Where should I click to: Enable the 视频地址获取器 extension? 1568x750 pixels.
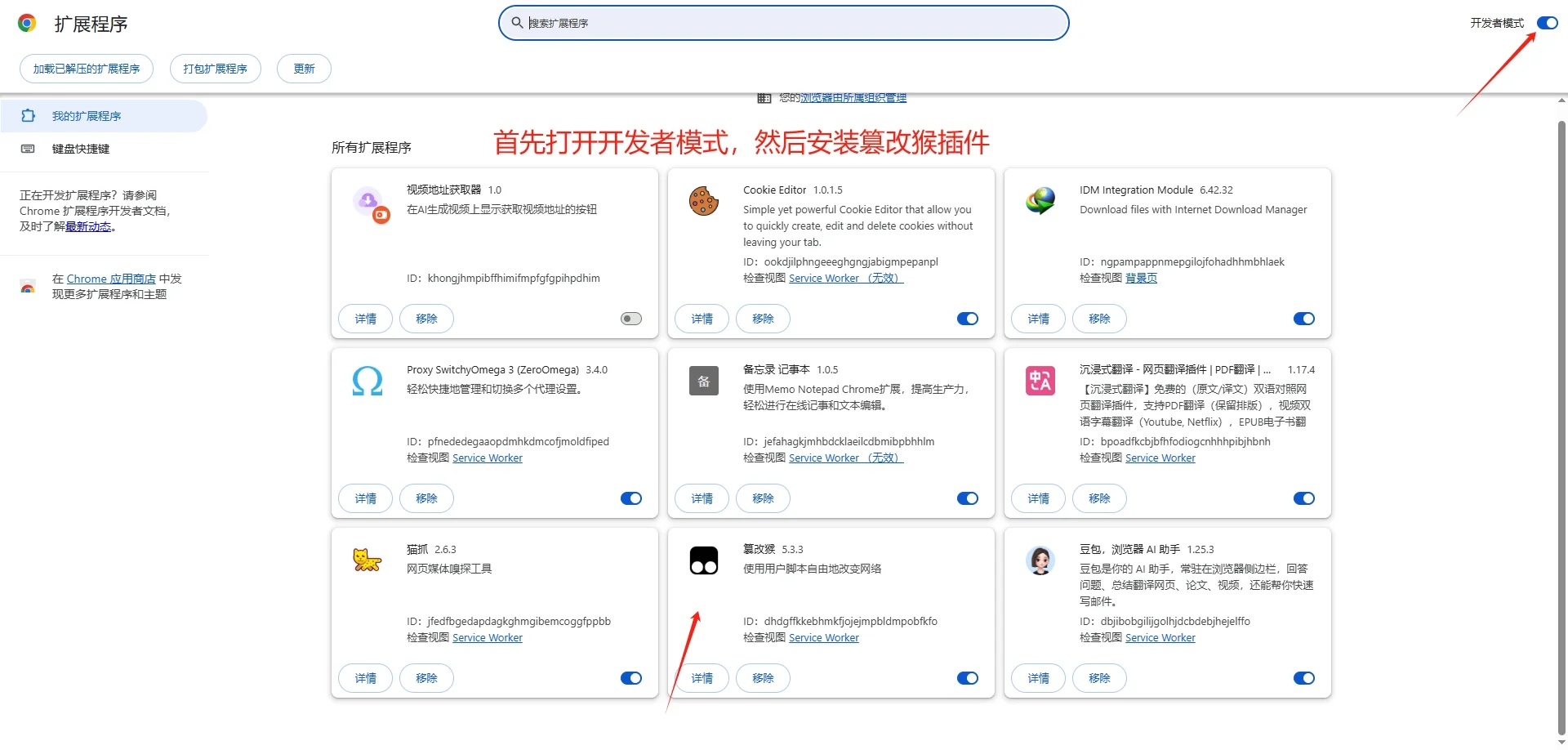tap(631, 319)
